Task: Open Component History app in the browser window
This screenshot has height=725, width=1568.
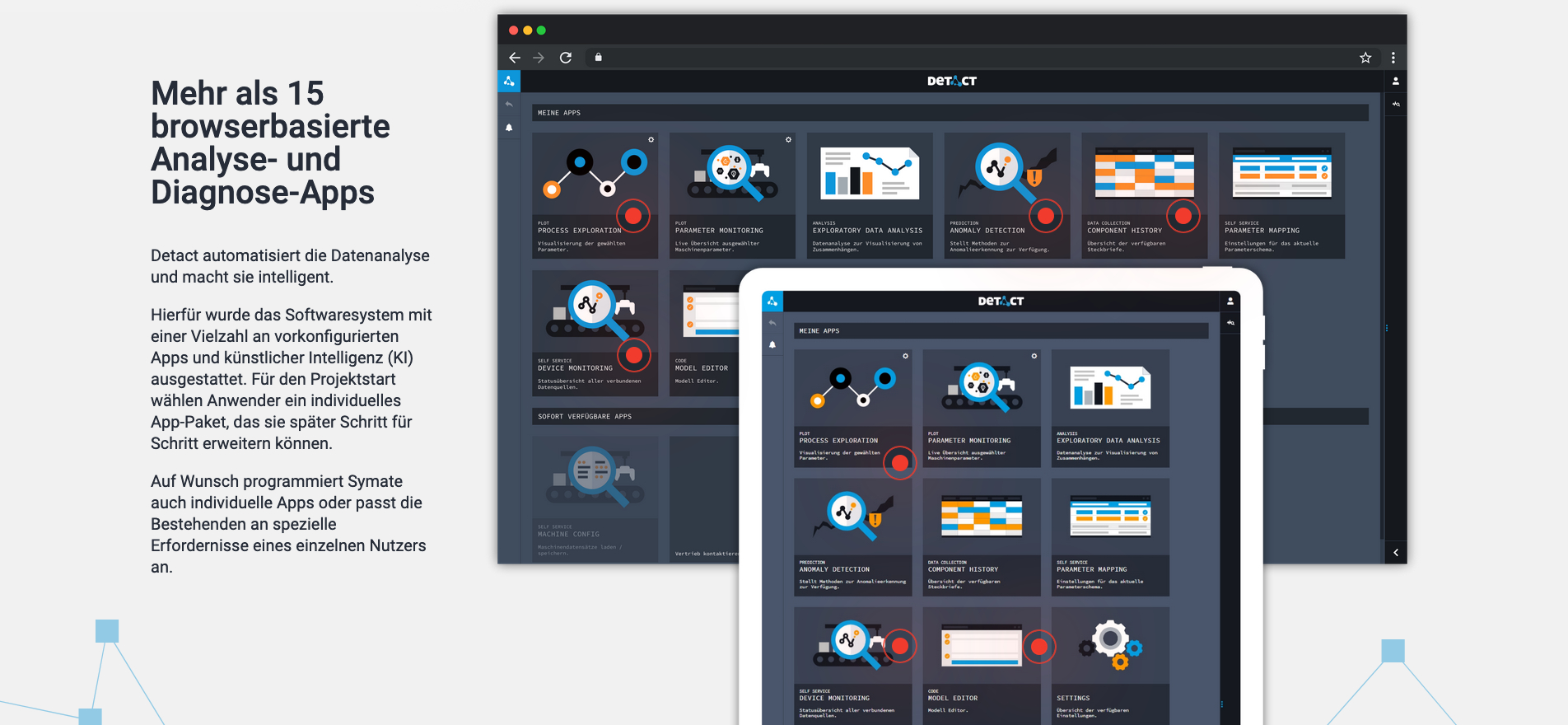Action: (1145, 196)
